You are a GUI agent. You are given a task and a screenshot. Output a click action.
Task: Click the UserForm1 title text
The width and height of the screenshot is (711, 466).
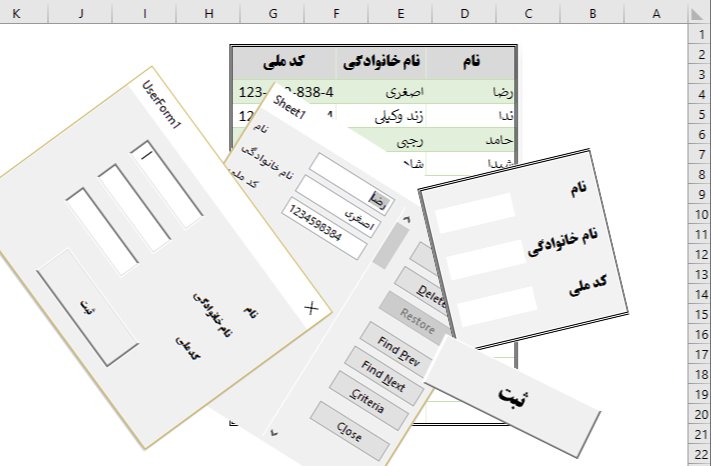click(x=161, y=105)
